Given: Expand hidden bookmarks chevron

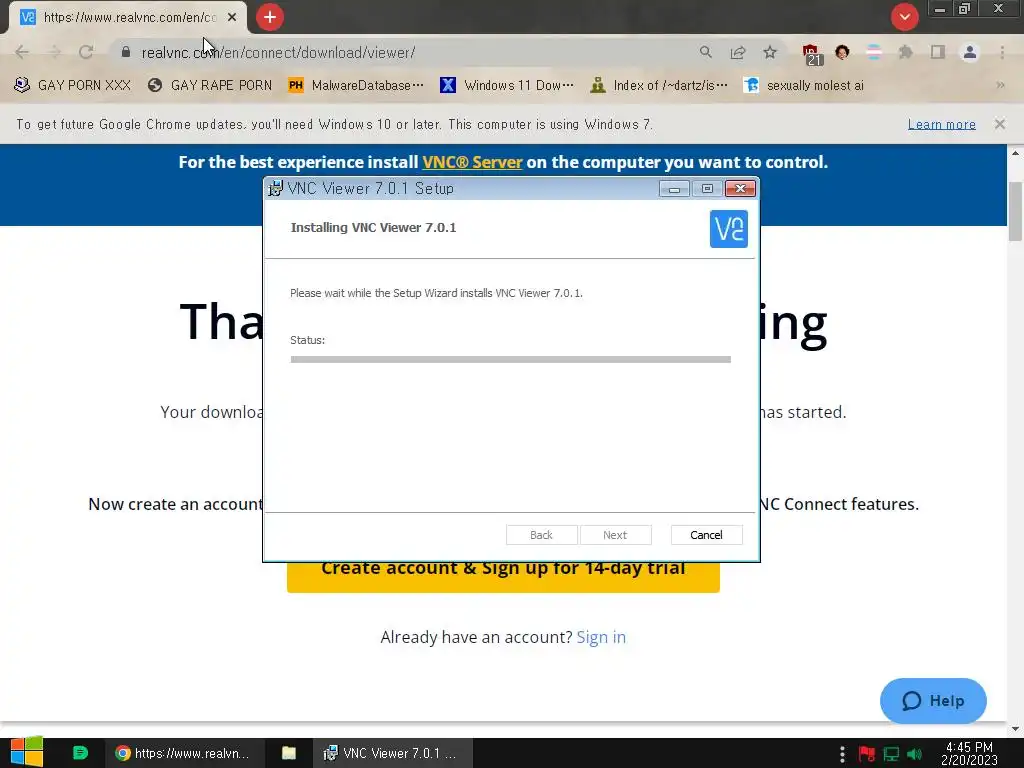Looking at the screenshot, I should [x=1000, y=86].
